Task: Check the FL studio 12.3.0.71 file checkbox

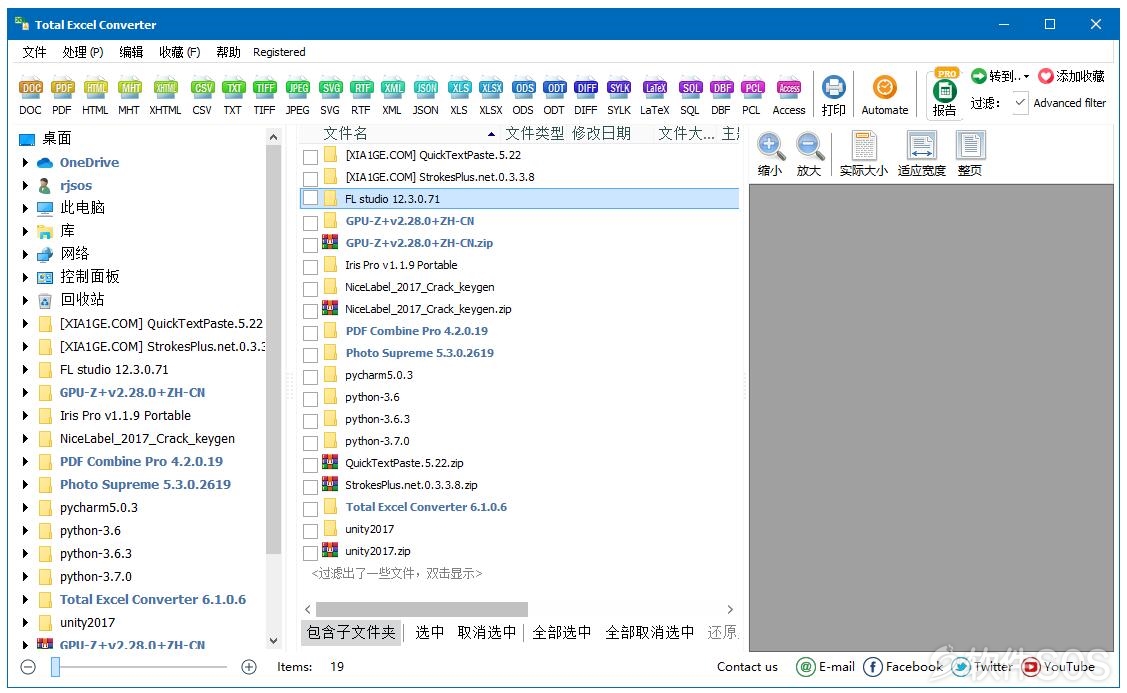Action: [x=310, y=199]
